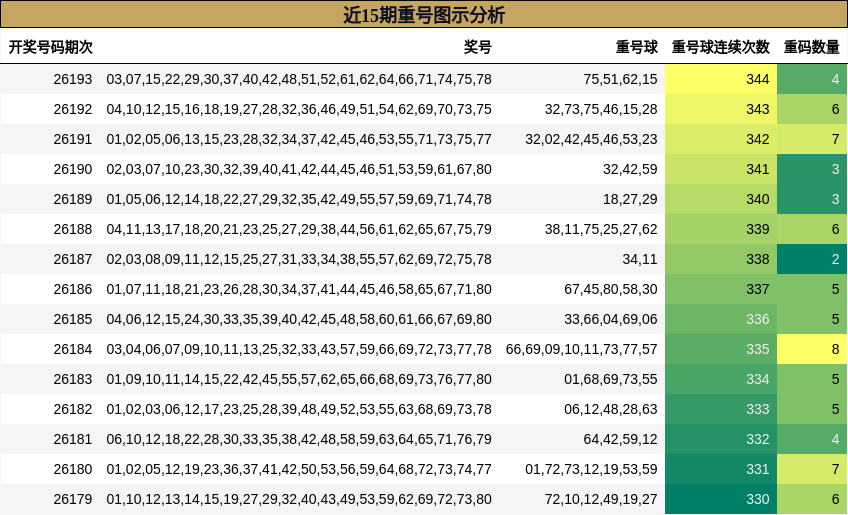Click period number 26184
The image size is (848, 515).
tap(73, 349)
